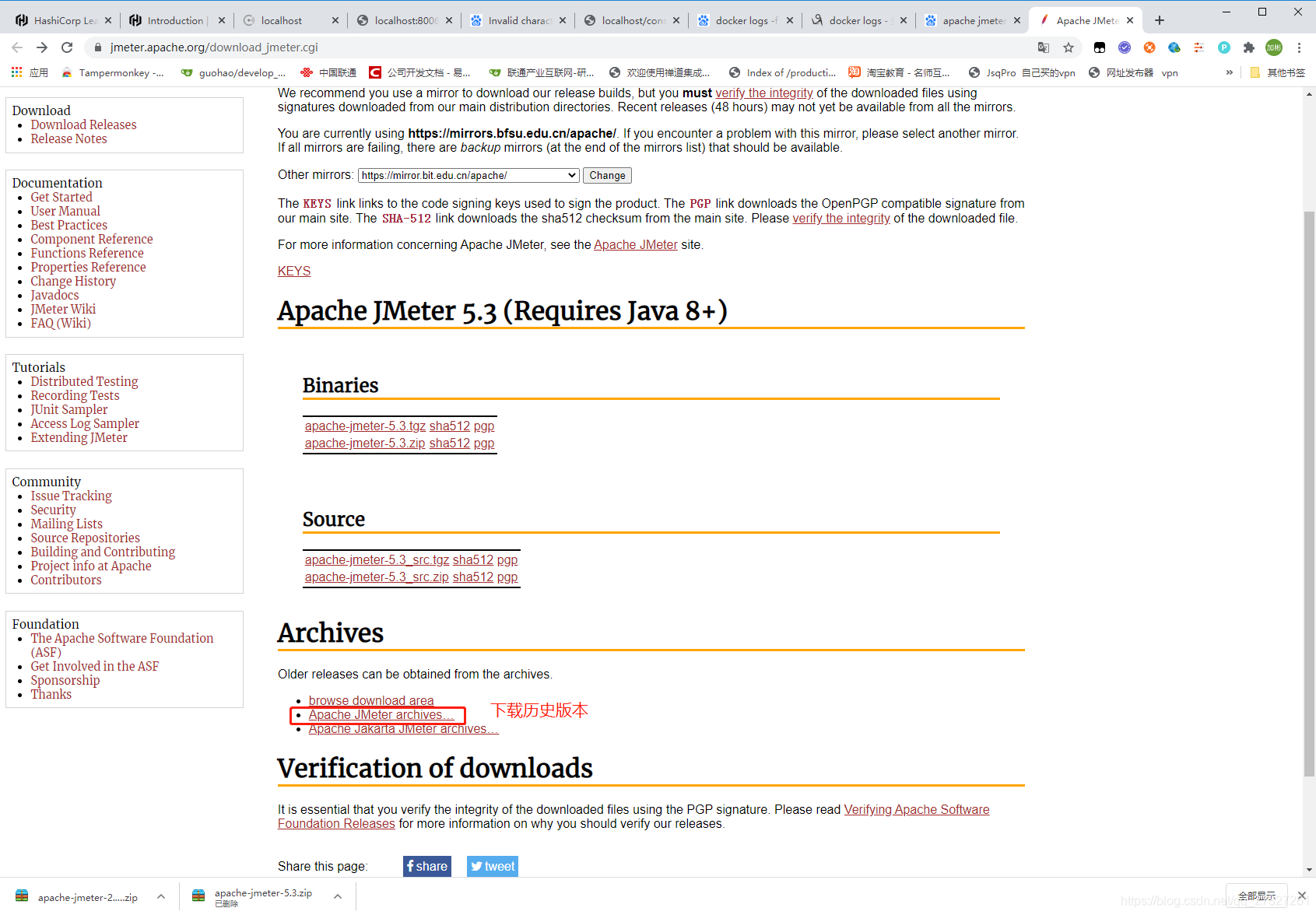Click the Facebook share button
1316x915 pixels.
point(427,866)
